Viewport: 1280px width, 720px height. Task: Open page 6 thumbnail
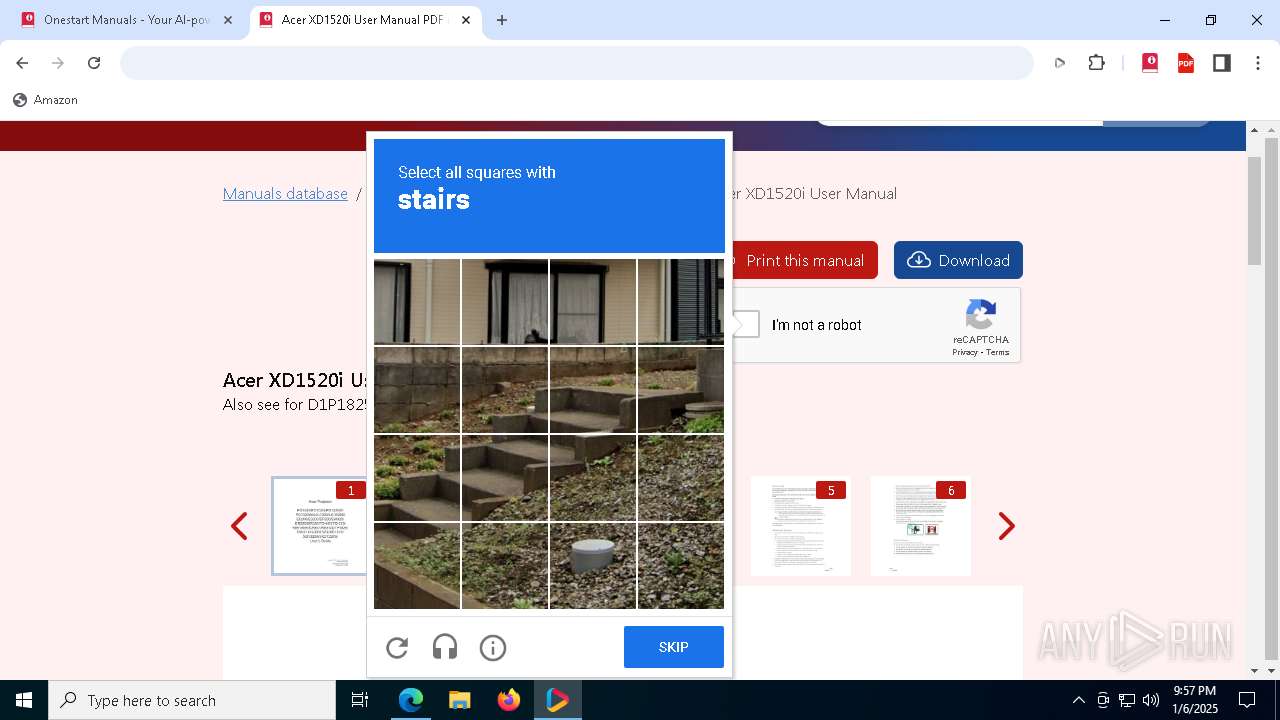[921, 526]
